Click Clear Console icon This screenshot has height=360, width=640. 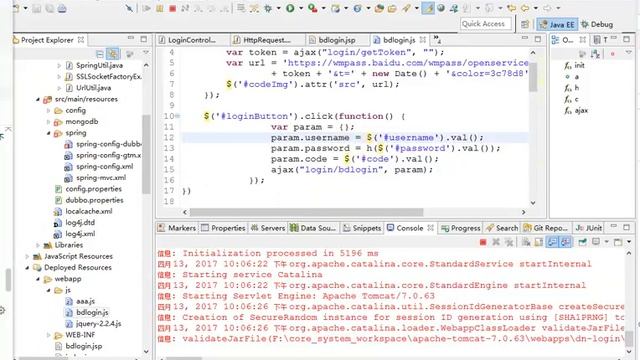click(x=526, y=242)
